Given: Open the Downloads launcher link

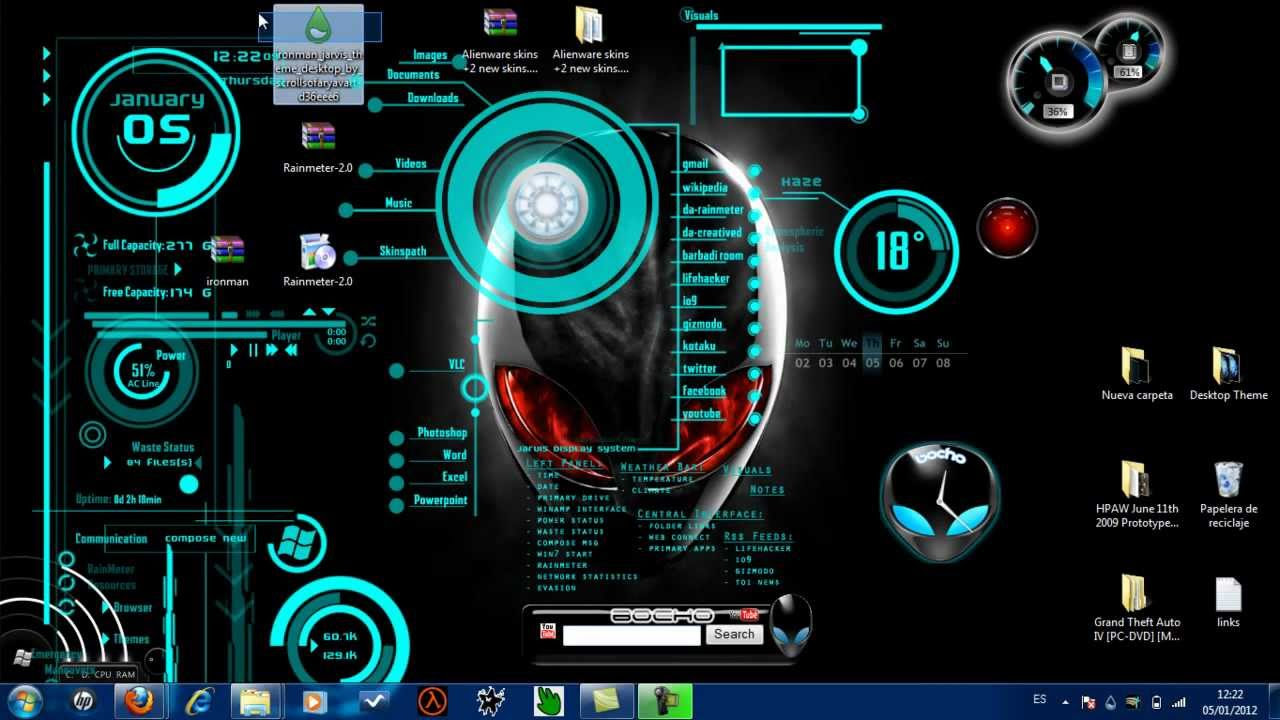Looking at the screenshot, I should [x=433, y=98].
